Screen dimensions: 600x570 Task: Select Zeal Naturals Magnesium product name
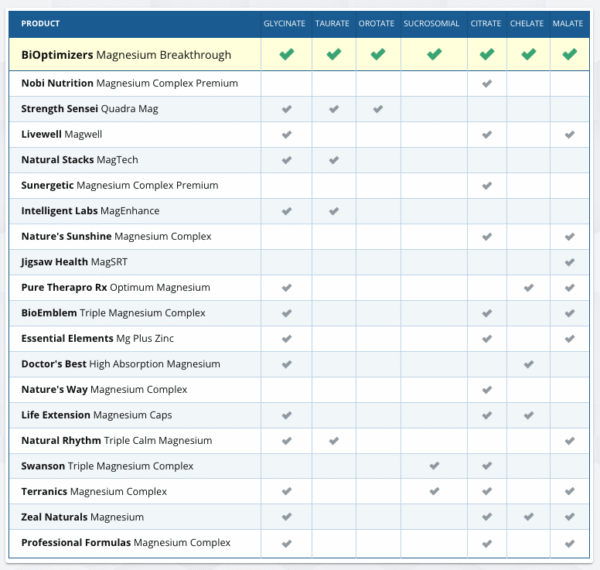pyautogui.click(x=83, y=517)
